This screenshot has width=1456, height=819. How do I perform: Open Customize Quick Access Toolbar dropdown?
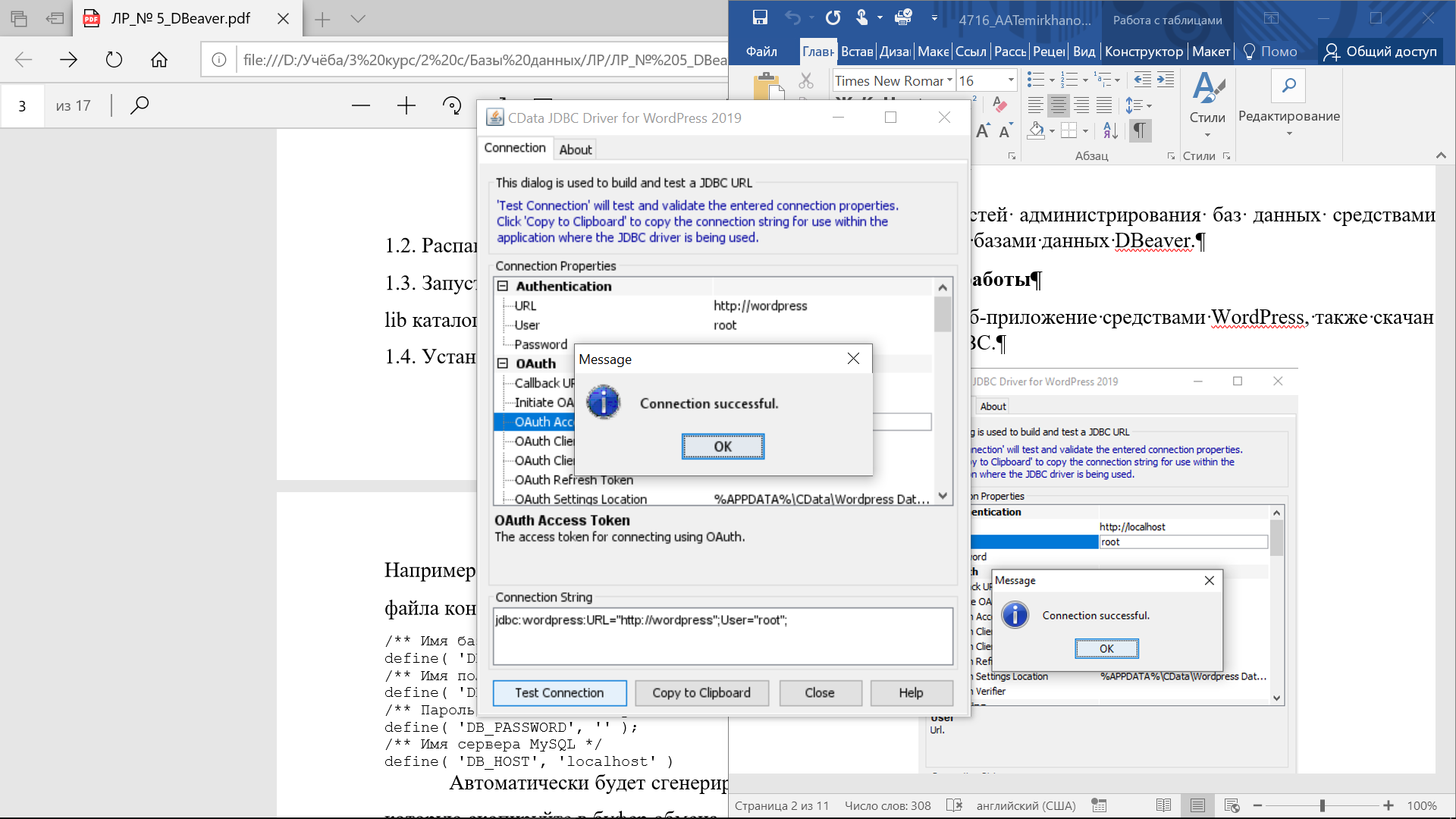[x=934, y=17]
